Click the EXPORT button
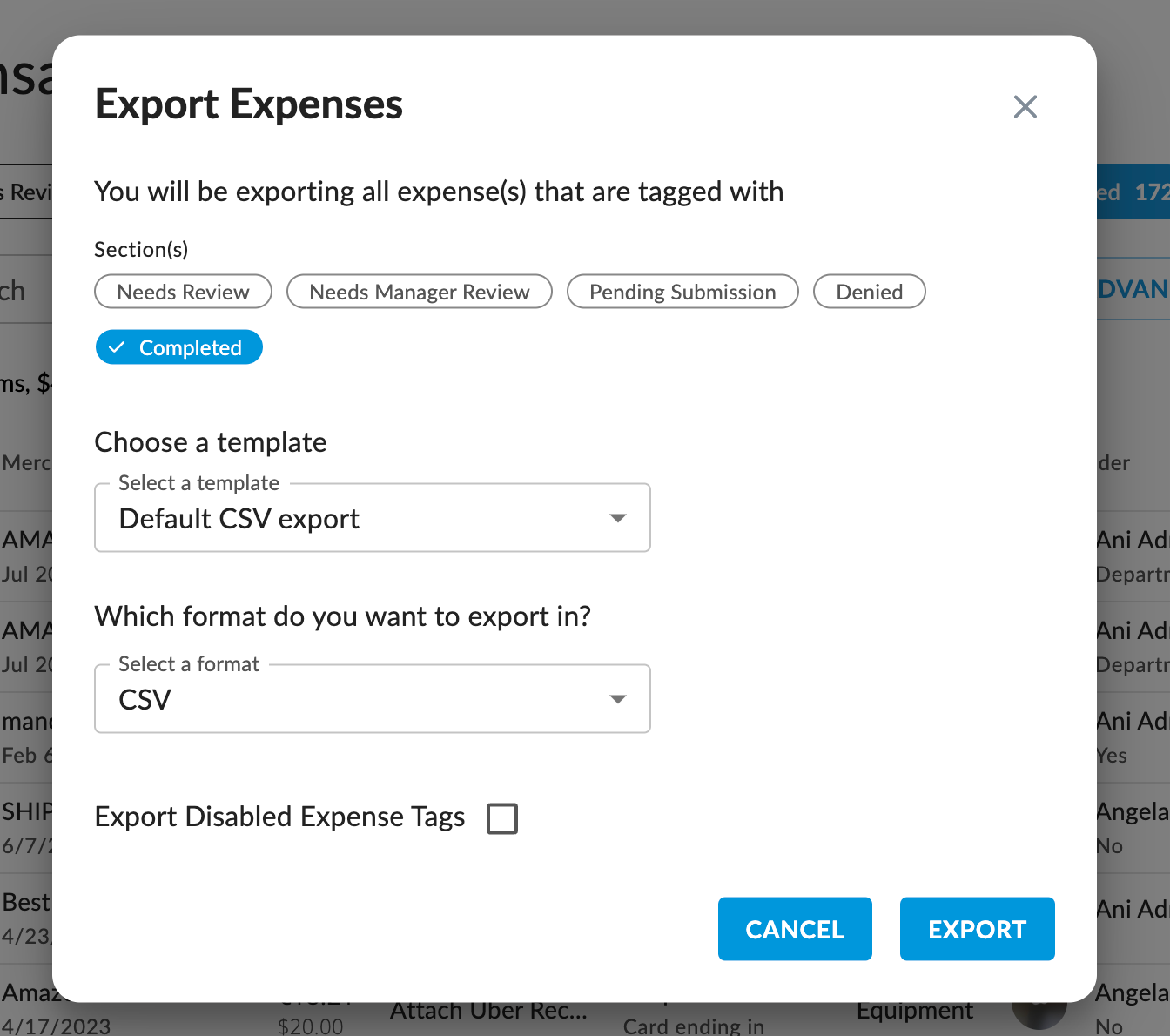1170x1036 pixels. 977,929
